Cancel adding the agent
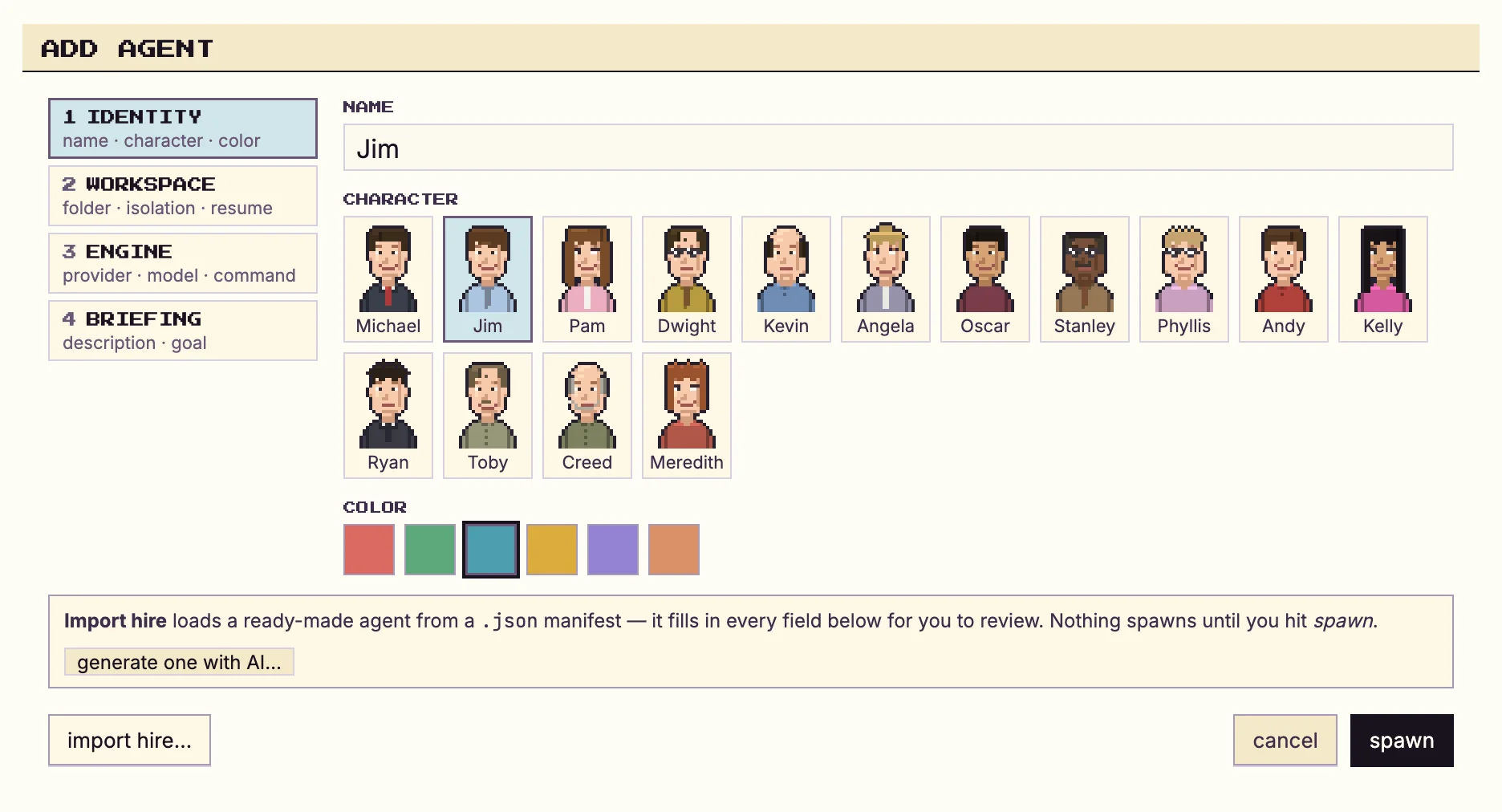The height and width of the screenshot is (812, 1502). pyautogui.click(x=1285, y=741)
